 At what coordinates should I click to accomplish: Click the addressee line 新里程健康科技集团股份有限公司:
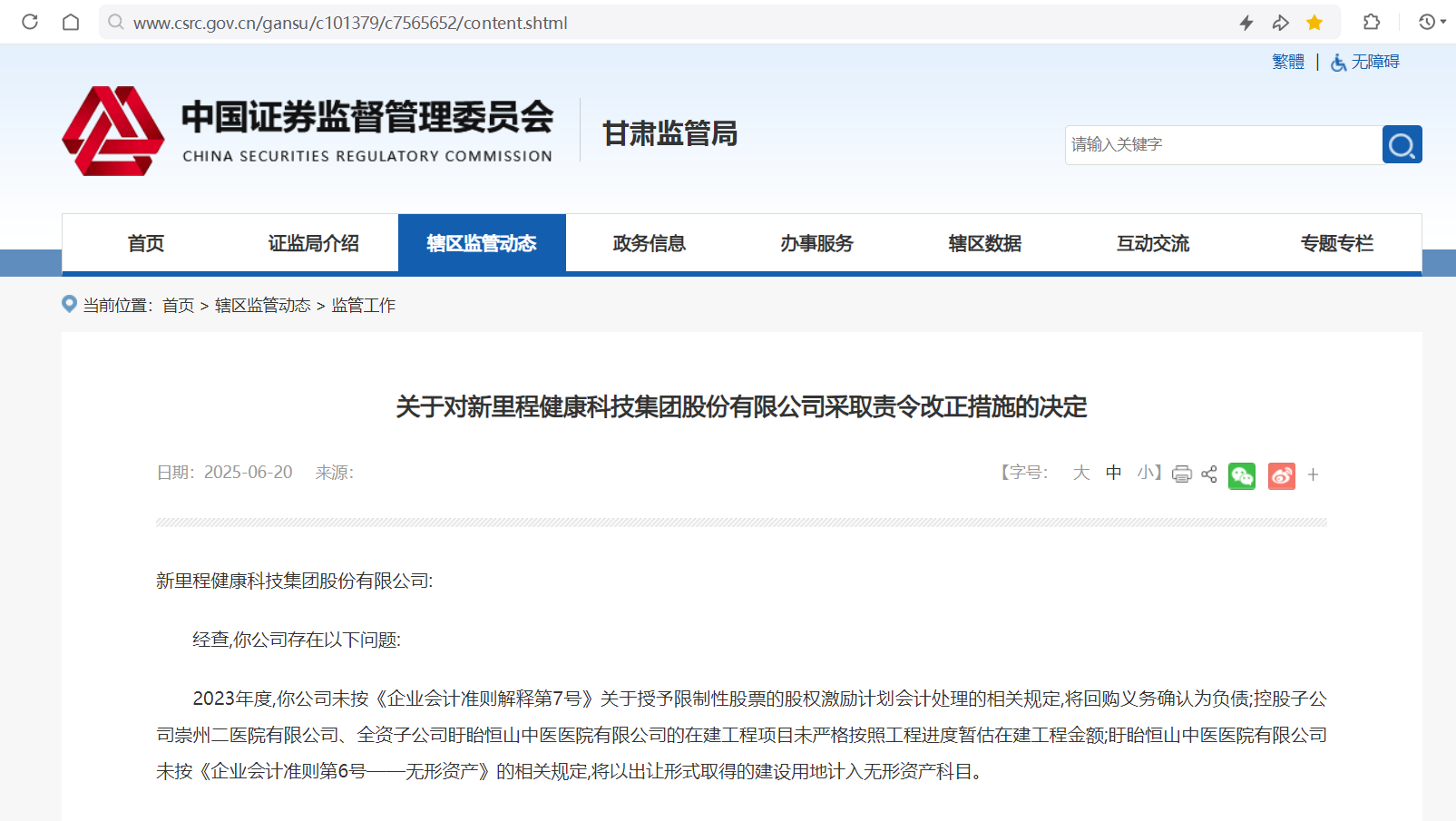pyautogui.click(x=295, y=581)
